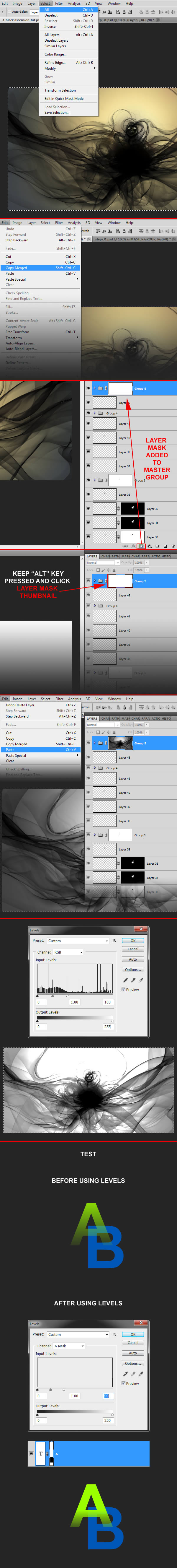Open Modify submenu arrow in Select menu
177x1568 pixels.
pyautogui.click(x=95, y=68)
